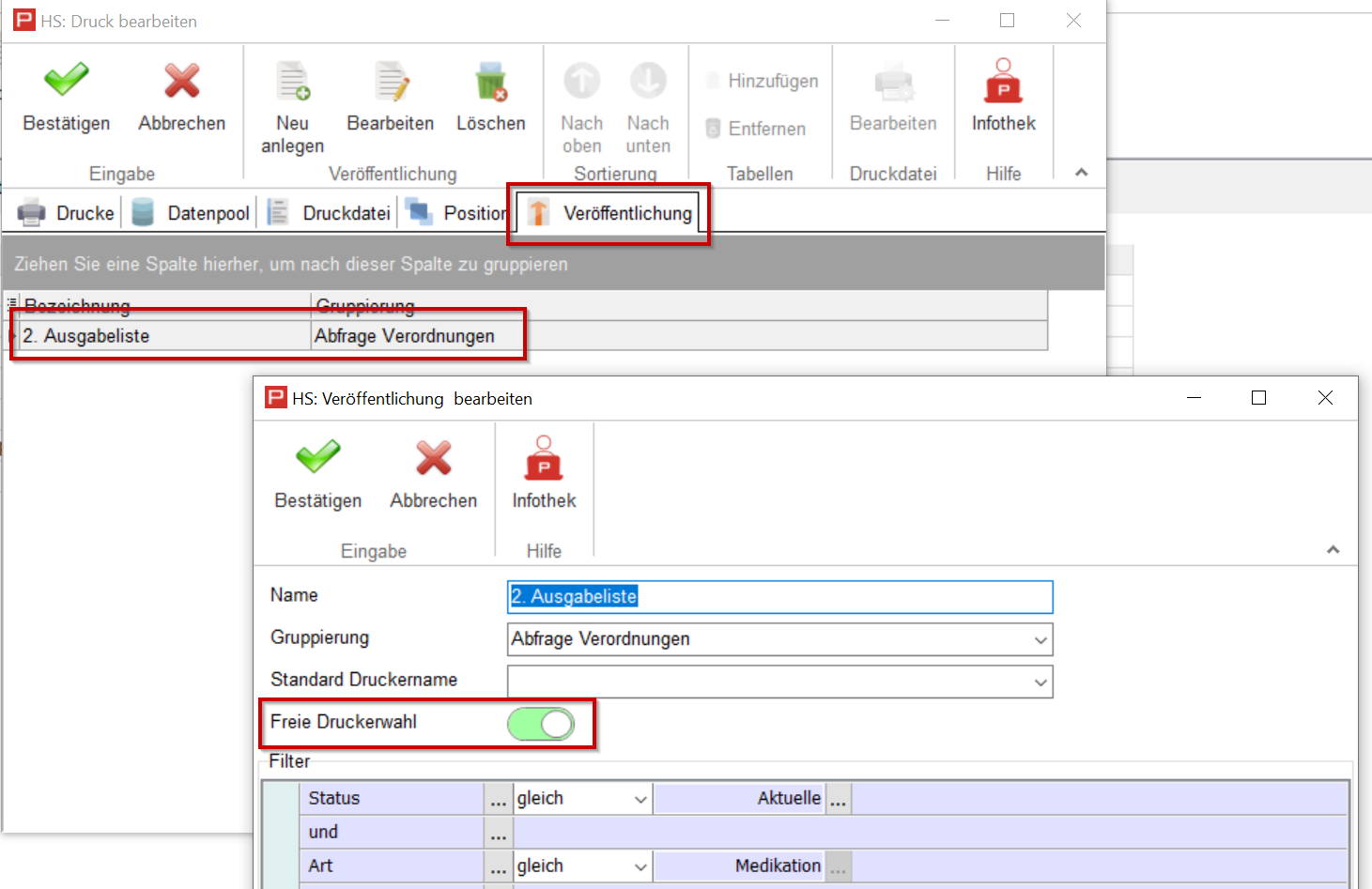Toggle the Freie Druckerwahl switch
Viewport: 1372px width, 889px height.
tap(541, 724)
